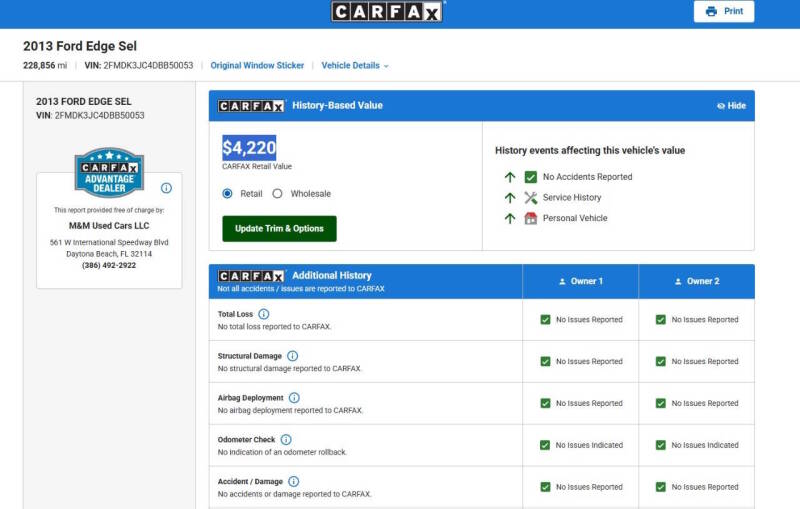Click the up arrow beside No Accidents Reported
Viewport: 800px width, 509px height.
coord(510,177)
